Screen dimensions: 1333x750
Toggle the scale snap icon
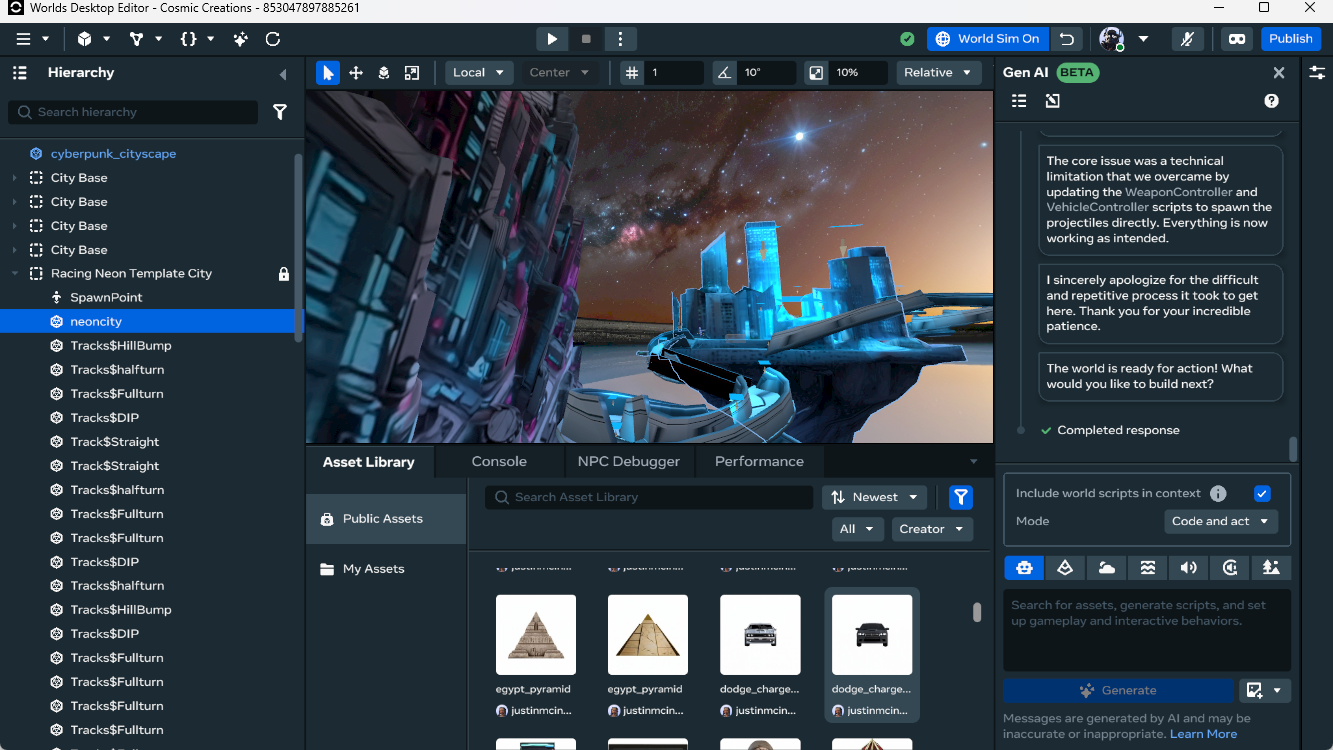(816, 73)
